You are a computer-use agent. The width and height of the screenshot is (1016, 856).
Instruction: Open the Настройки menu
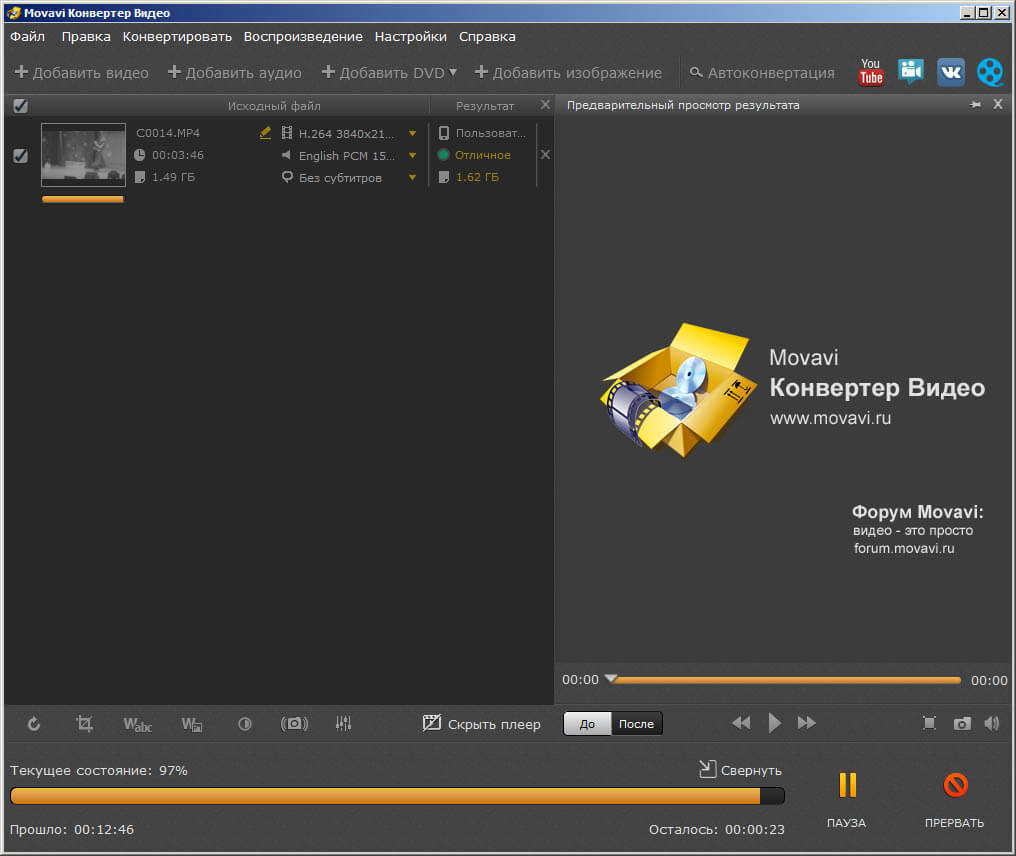[x=411, y=36]
